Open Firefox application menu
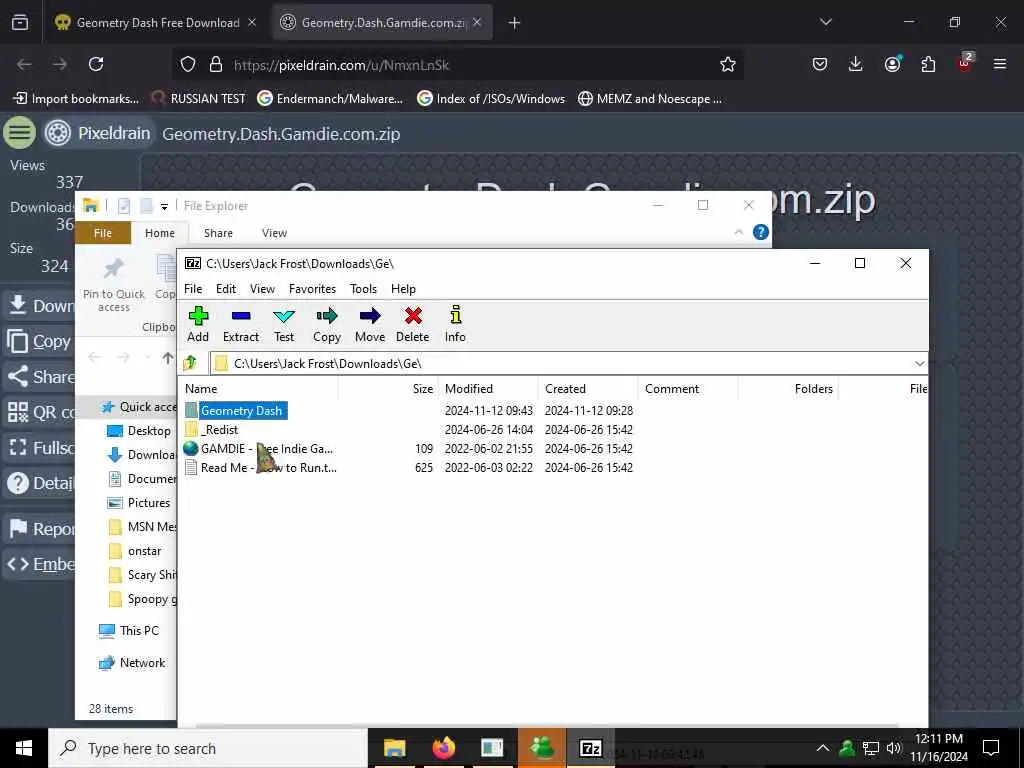Viewport: 1024px width, 768px height. (1000, 64)
